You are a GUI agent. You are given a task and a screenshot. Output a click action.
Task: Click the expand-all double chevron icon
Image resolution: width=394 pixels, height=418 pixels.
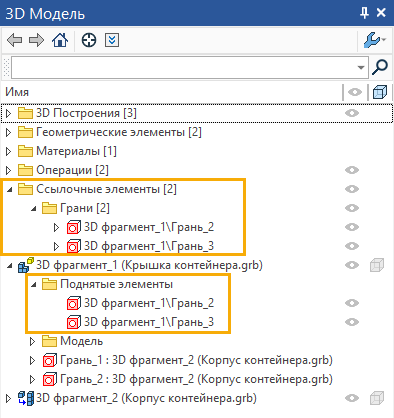(112, 40)
